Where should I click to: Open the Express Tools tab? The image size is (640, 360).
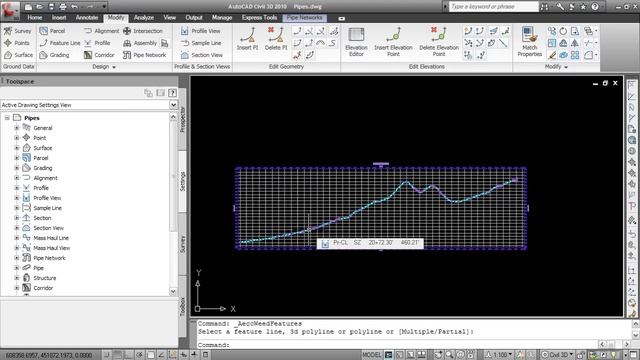point(259,18)
